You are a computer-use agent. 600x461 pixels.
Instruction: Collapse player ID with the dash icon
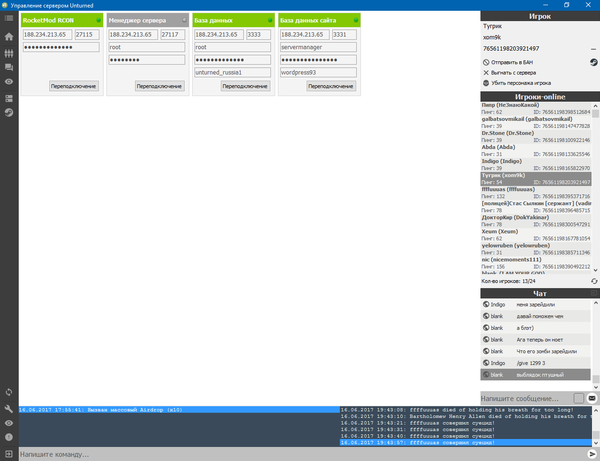click(x=593, y=49)
